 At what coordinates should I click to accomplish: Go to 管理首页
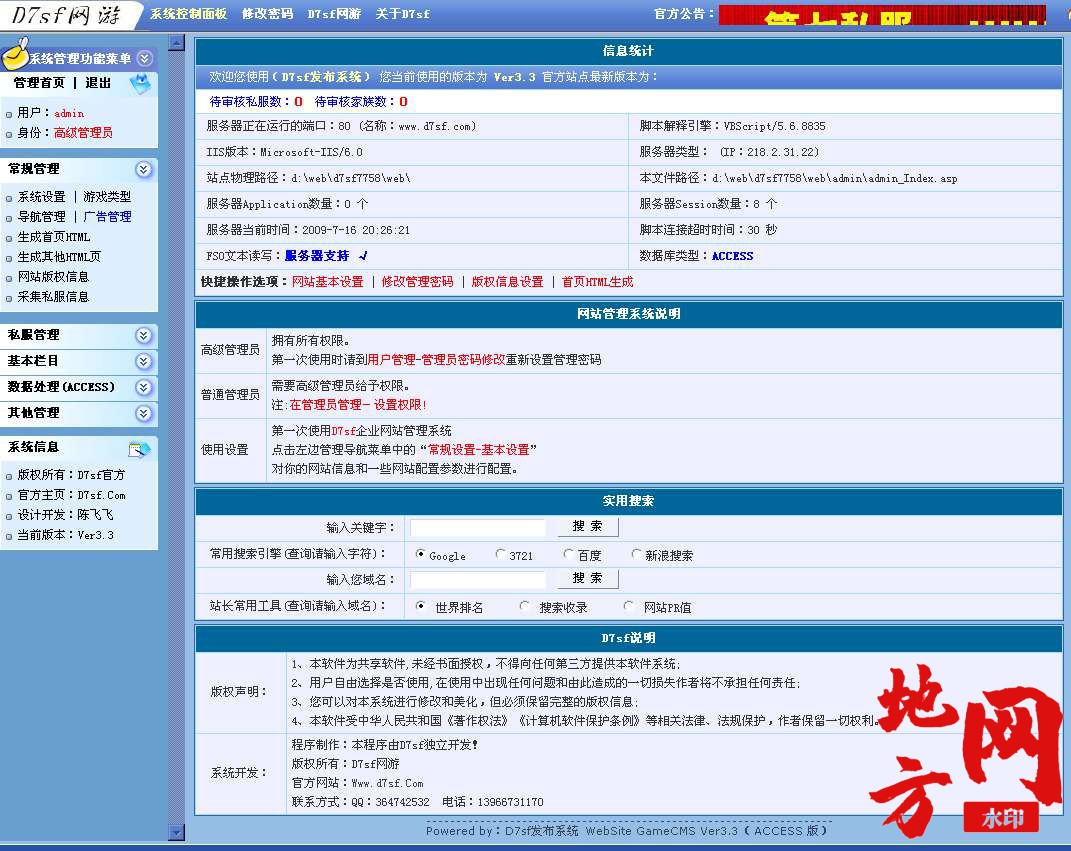[x=40, y=83]
